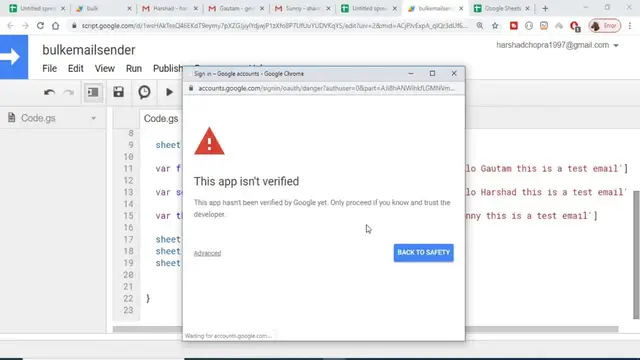
Task: Click the Code.gs file icon in the sidebar
Action: tap(12, 118)
